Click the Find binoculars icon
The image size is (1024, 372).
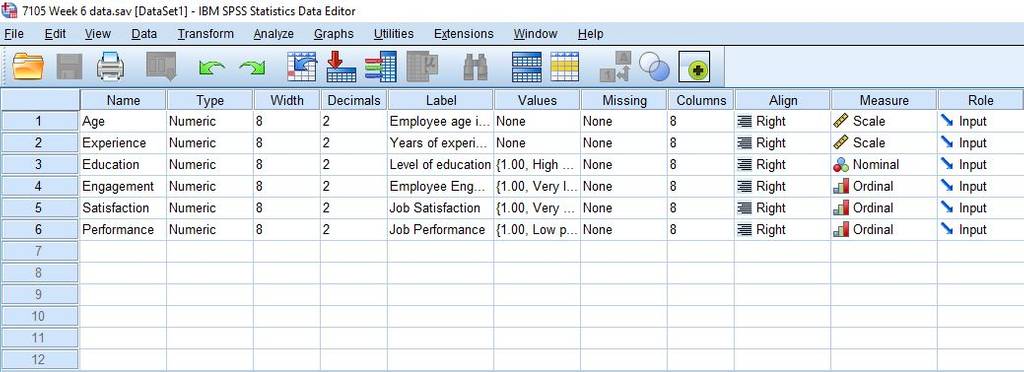475,67
